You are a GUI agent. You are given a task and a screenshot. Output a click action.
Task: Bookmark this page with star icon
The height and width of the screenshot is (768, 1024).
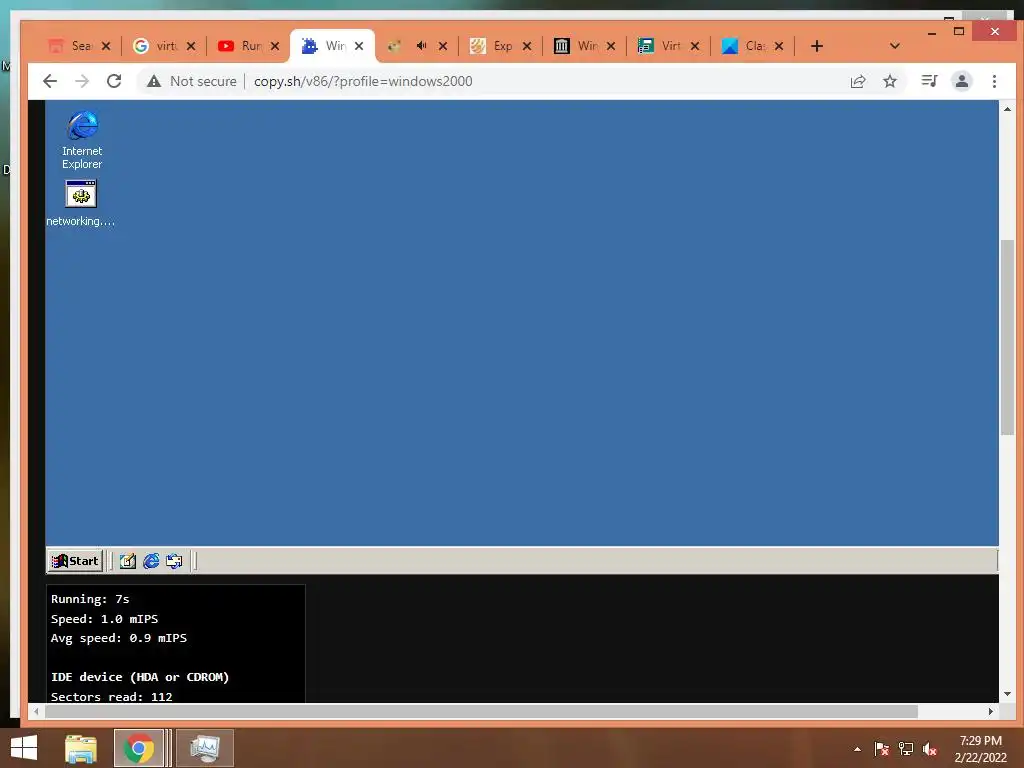(889, 81)
